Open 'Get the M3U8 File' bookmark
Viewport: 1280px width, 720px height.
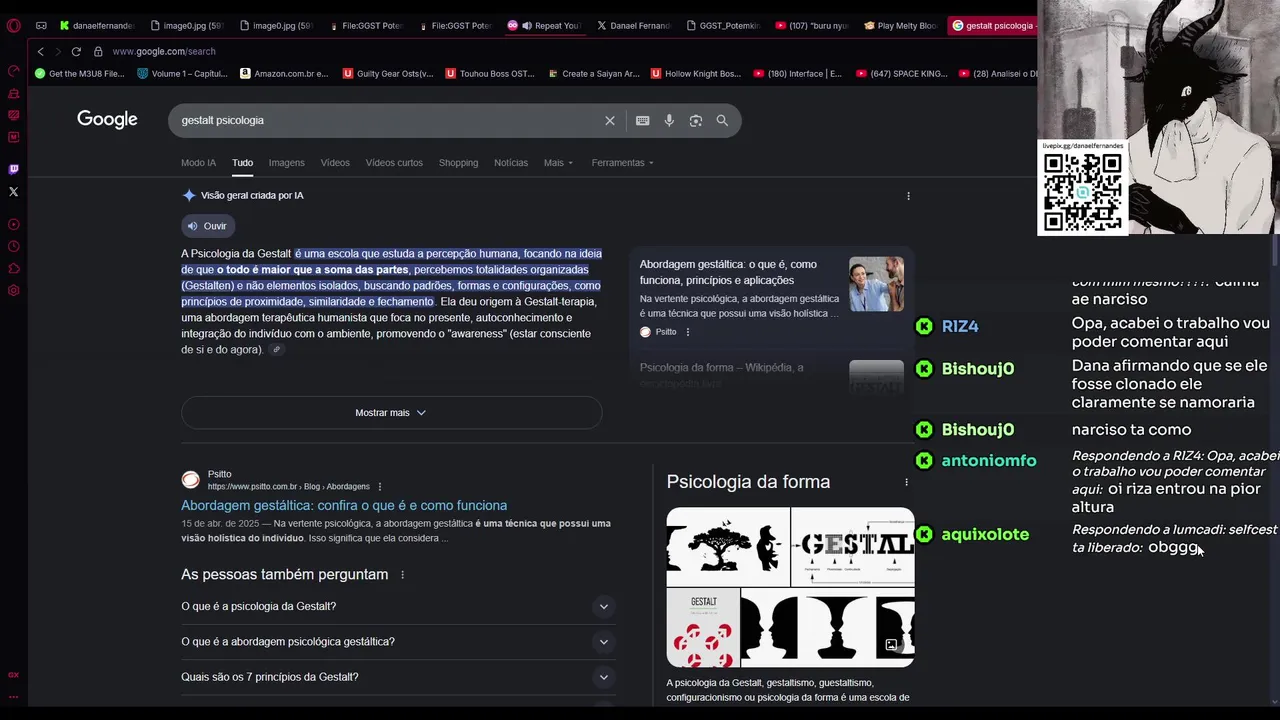[80, 73]
